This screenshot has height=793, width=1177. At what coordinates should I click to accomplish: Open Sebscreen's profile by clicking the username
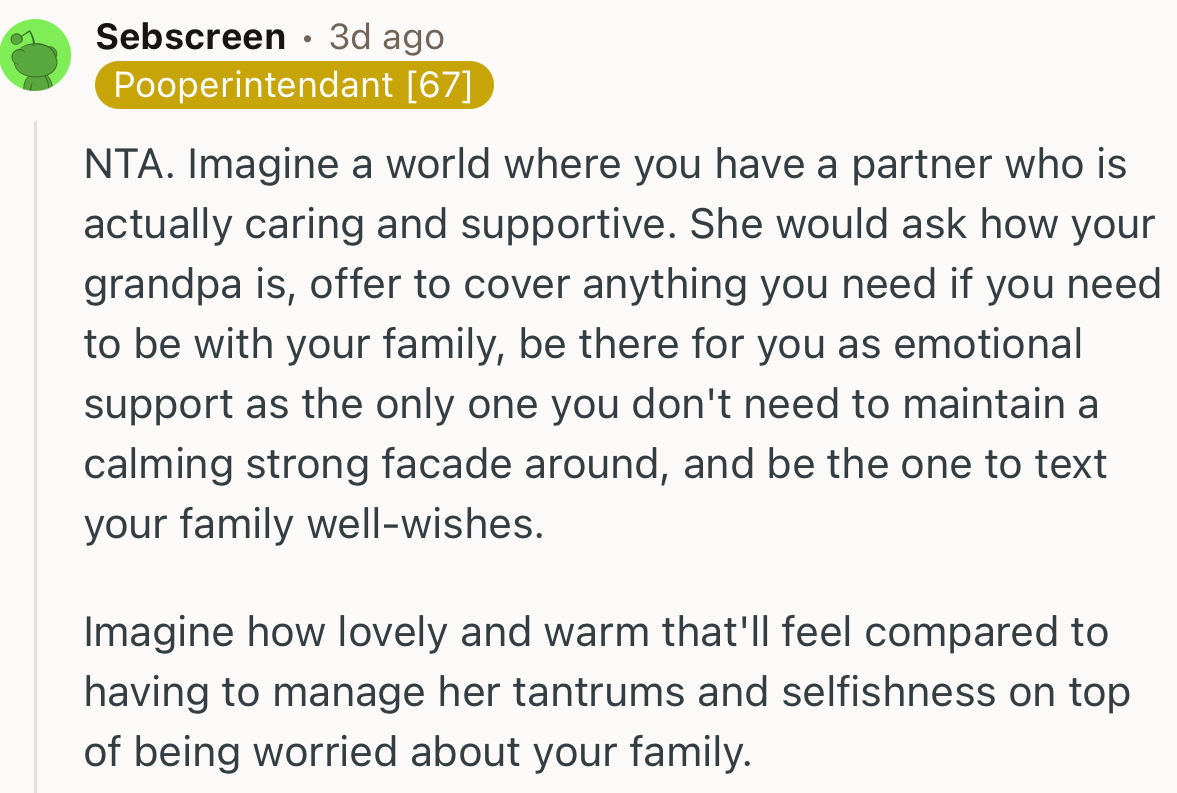point(190,36)
